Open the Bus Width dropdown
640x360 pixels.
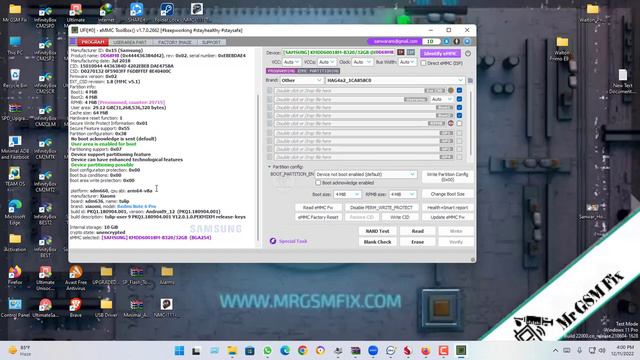[x=407, y=62]
